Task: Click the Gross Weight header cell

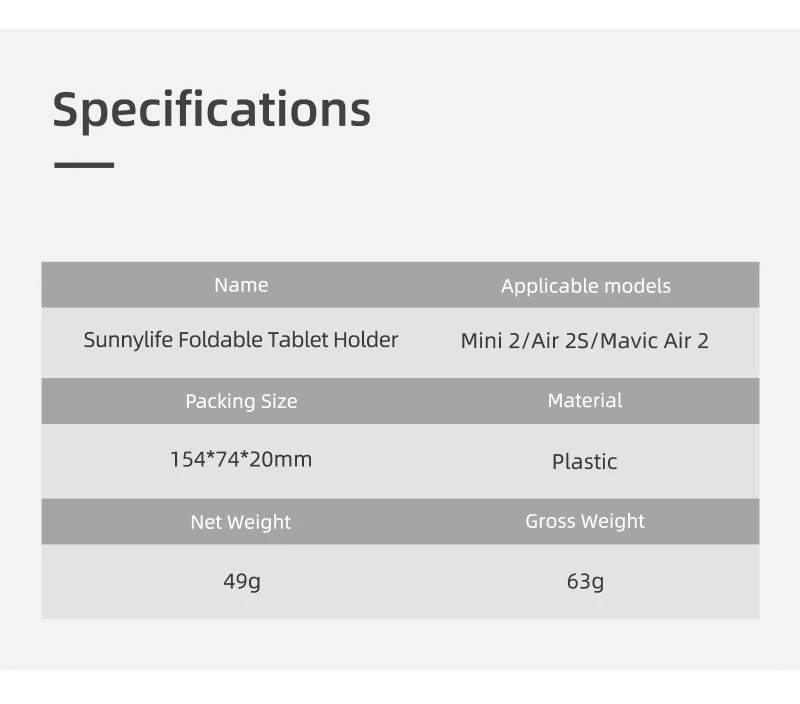Action: (585, 521)
